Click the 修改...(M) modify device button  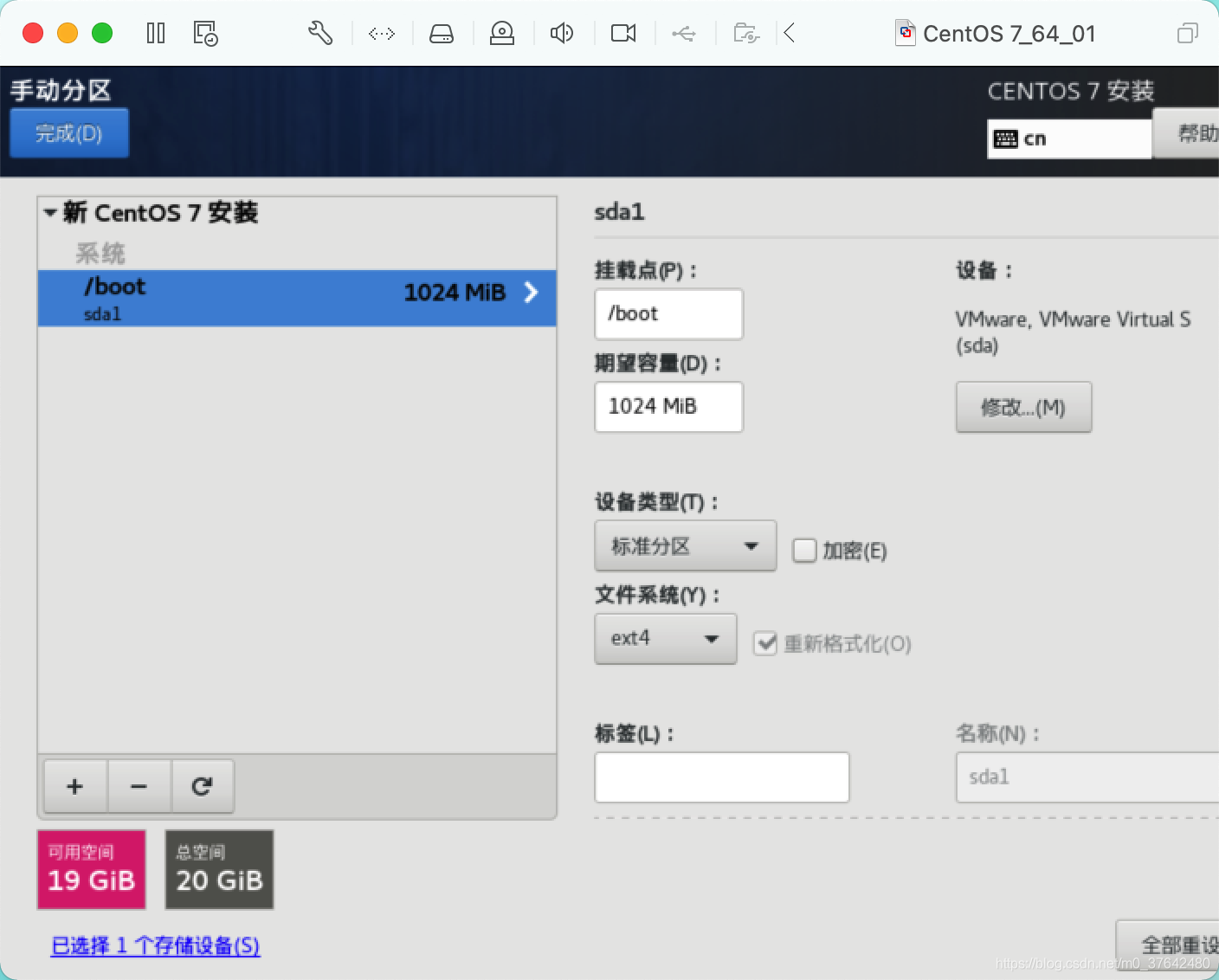click(1023, 407)
